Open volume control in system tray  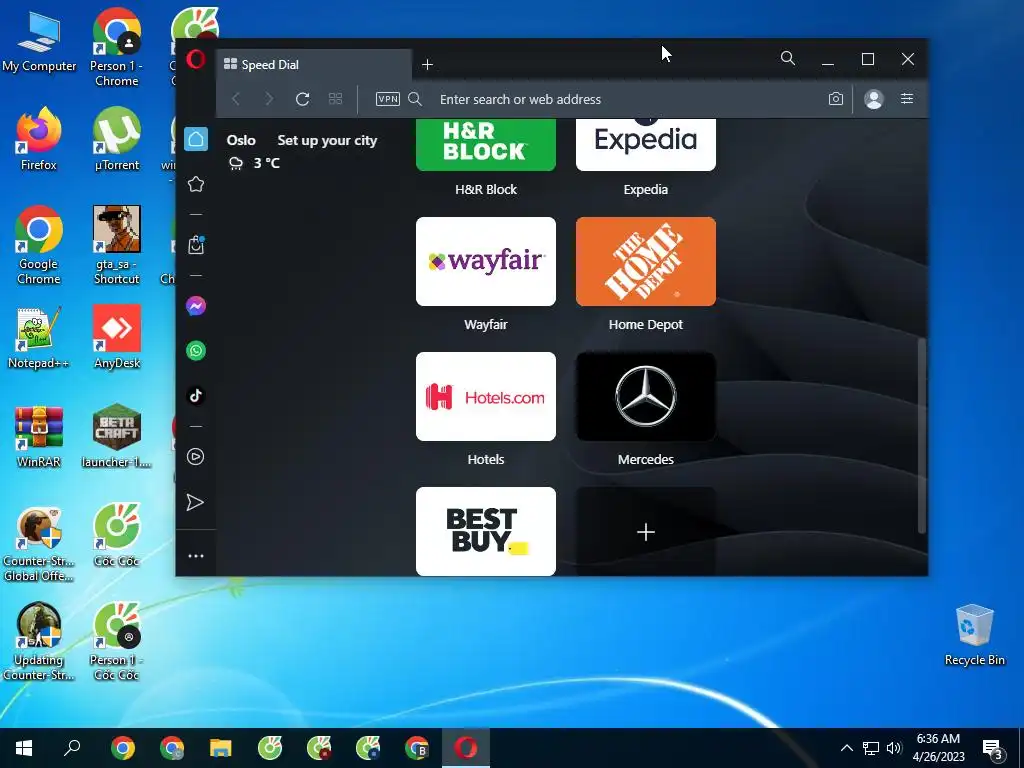(894, 748)
